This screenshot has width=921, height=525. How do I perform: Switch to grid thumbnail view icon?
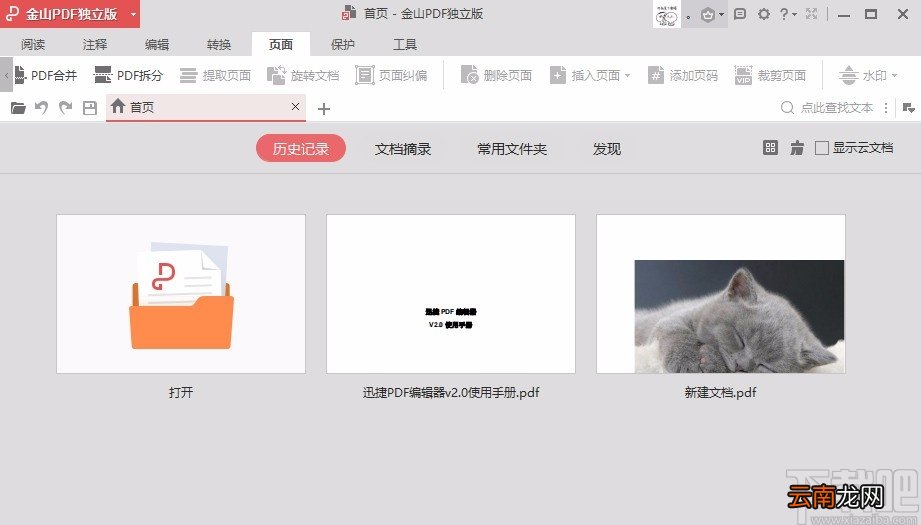coord(770,148)
